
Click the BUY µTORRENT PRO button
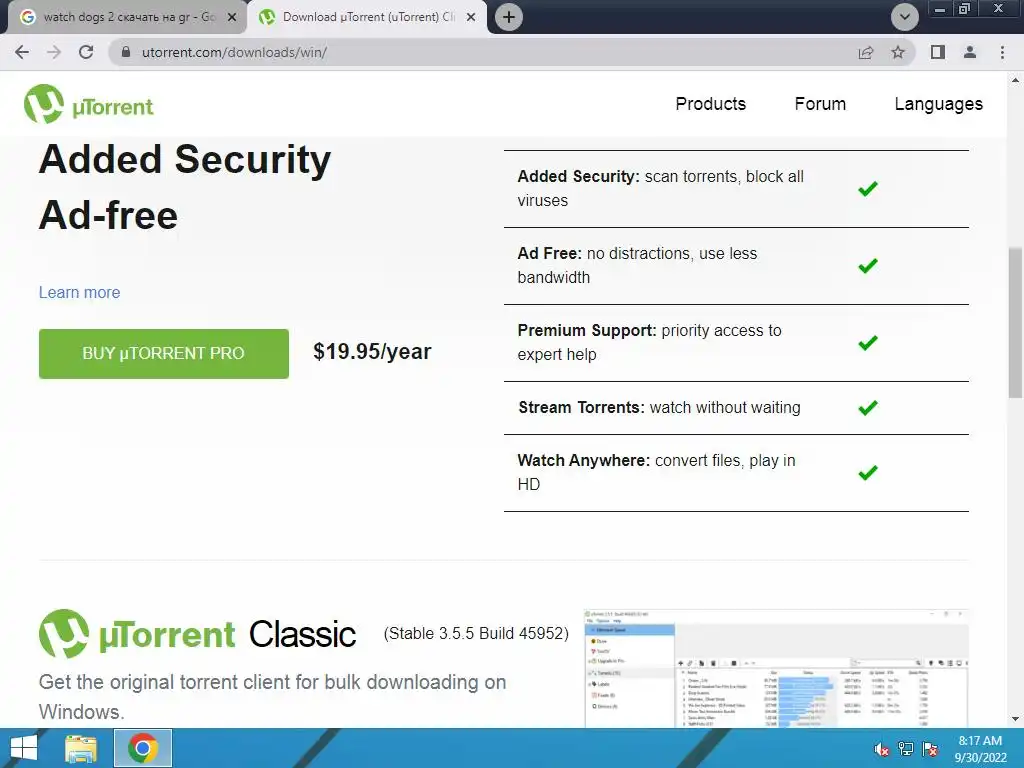point(163,353)
